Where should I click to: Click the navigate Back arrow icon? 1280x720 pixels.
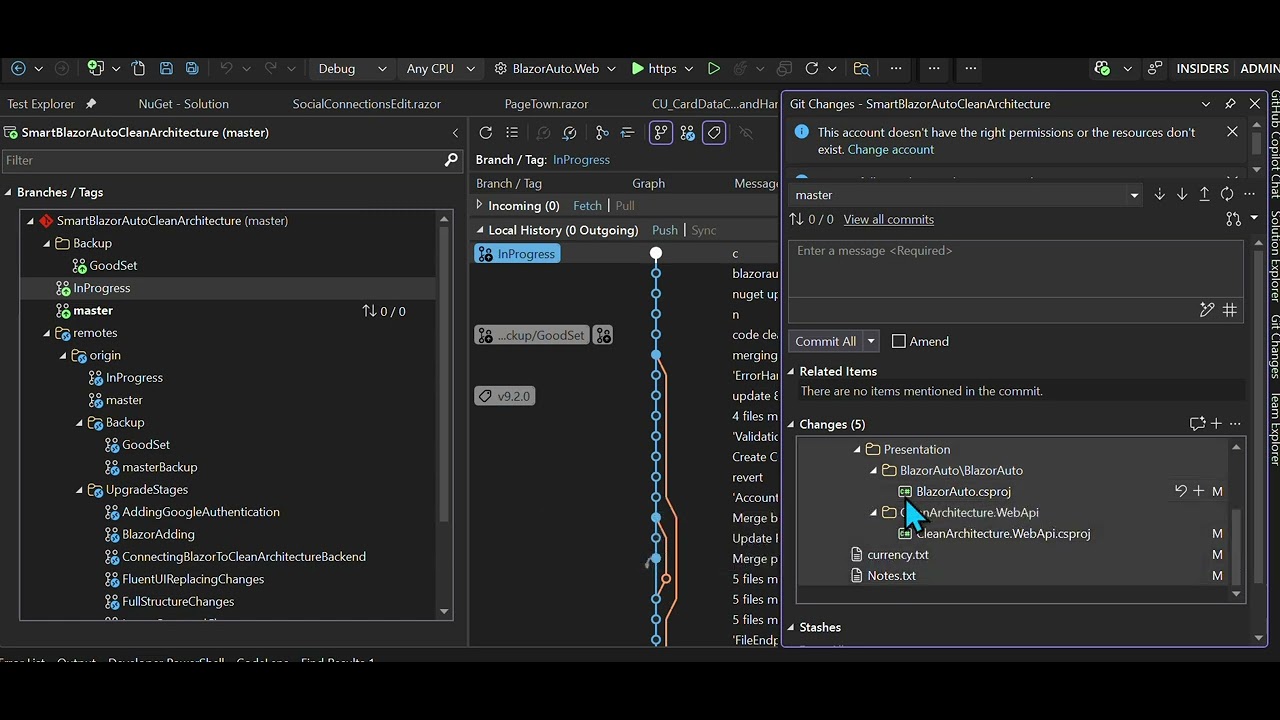pyautogui.click(x=18, y=69)
